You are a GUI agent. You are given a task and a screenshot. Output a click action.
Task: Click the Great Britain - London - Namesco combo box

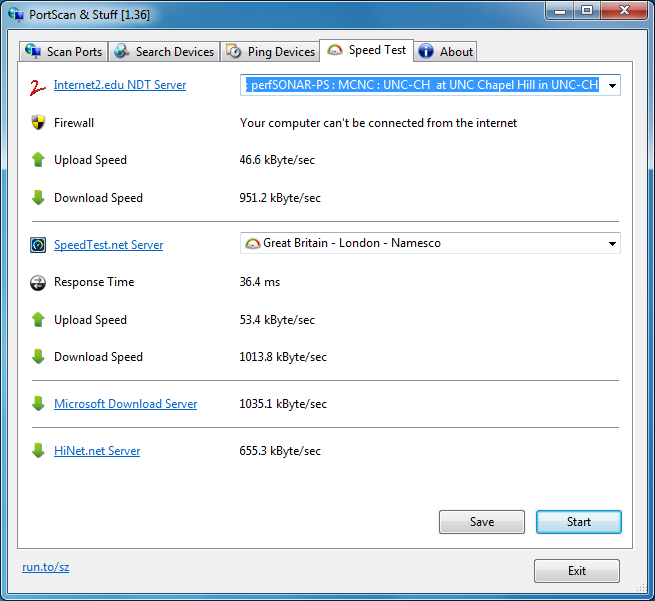coord(430,243)
